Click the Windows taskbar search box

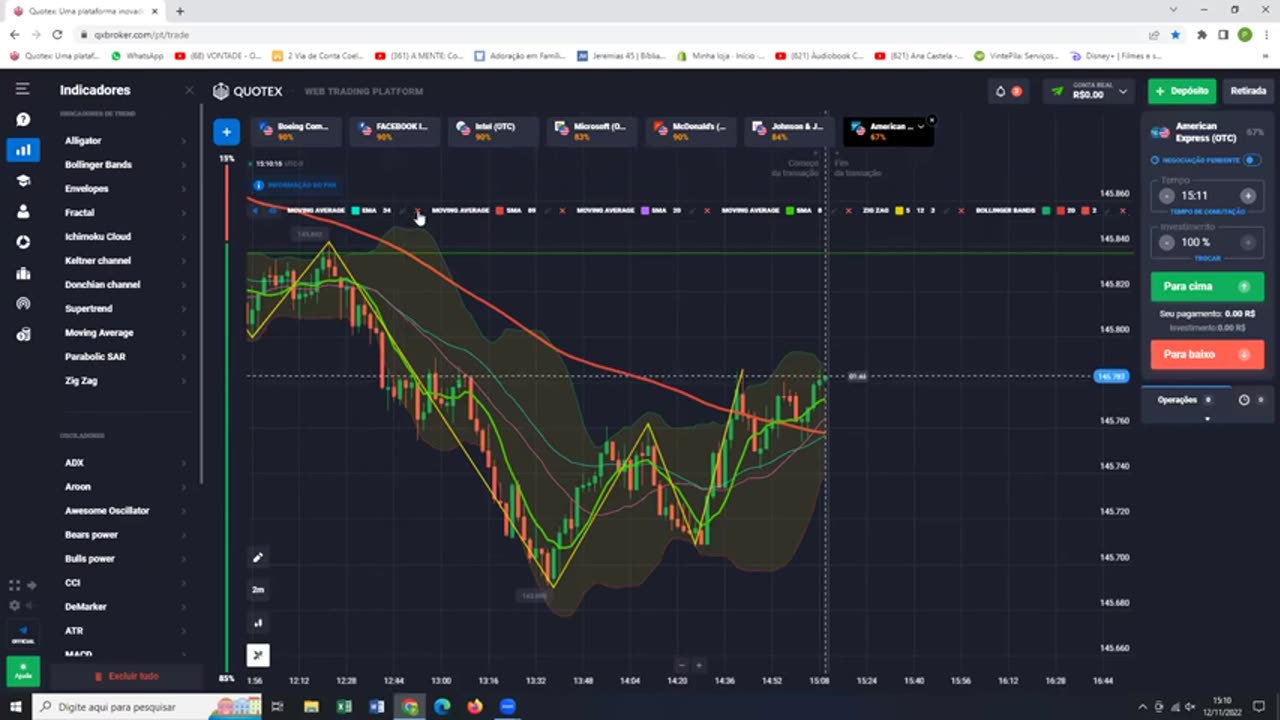(x=147, y=707)
